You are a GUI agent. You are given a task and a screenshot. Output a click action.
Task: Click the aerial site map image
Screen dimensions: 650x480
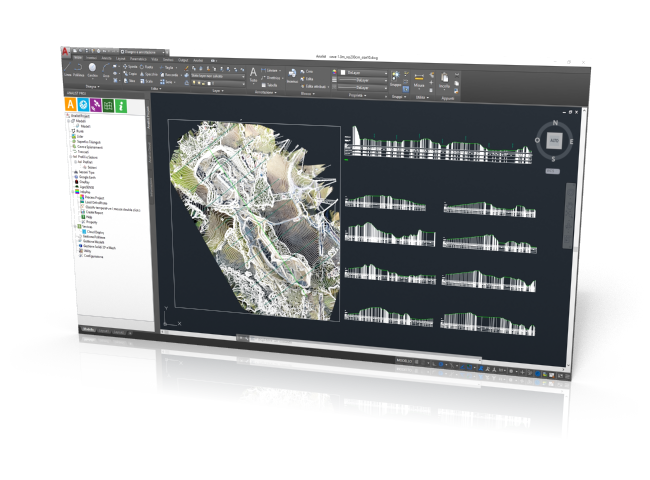255,220
